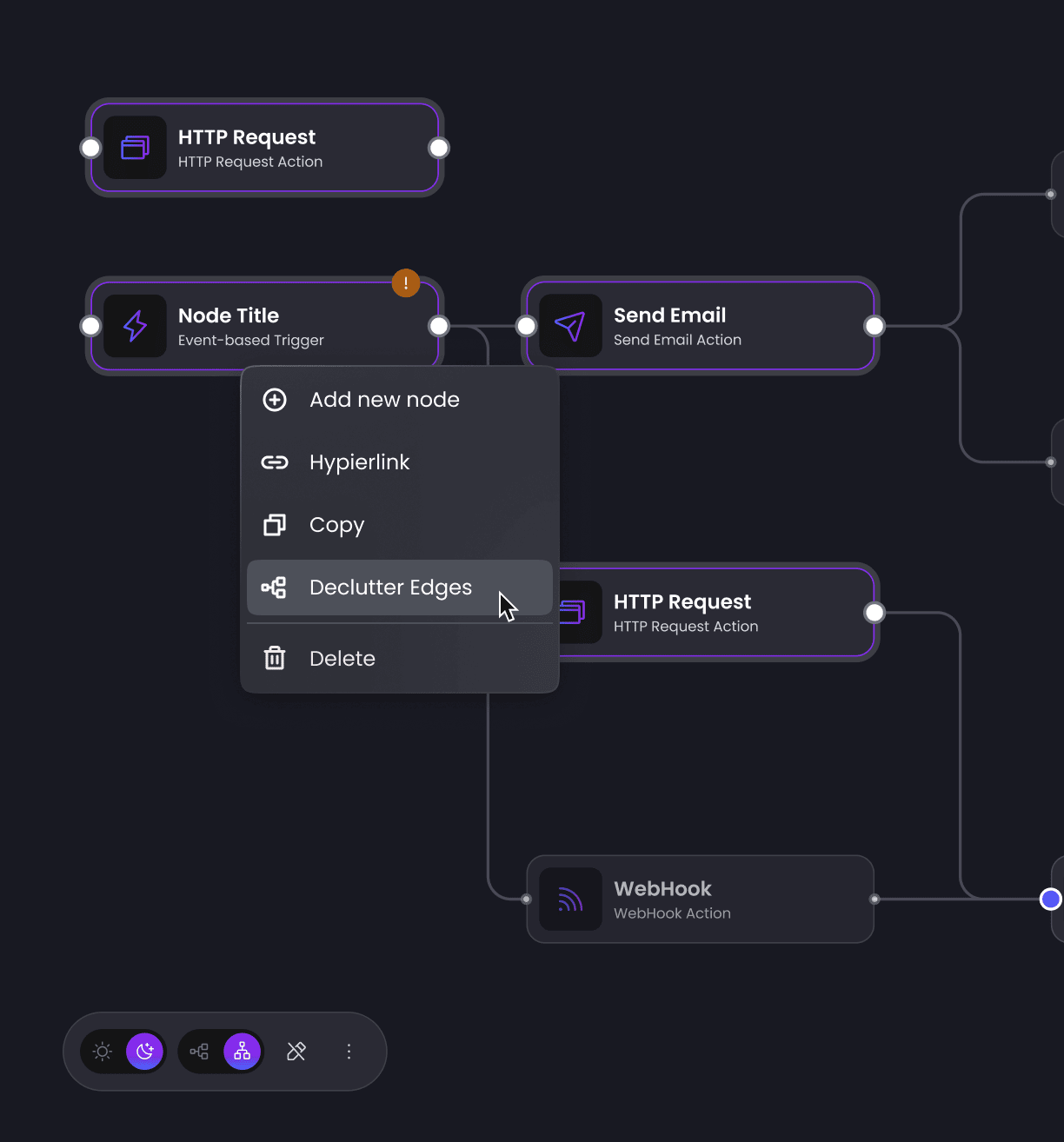This screenshot has height=1142, width=1064.
Task: Toggle vertical layout in the bottom toolbar
Action: click(242, 1051)
